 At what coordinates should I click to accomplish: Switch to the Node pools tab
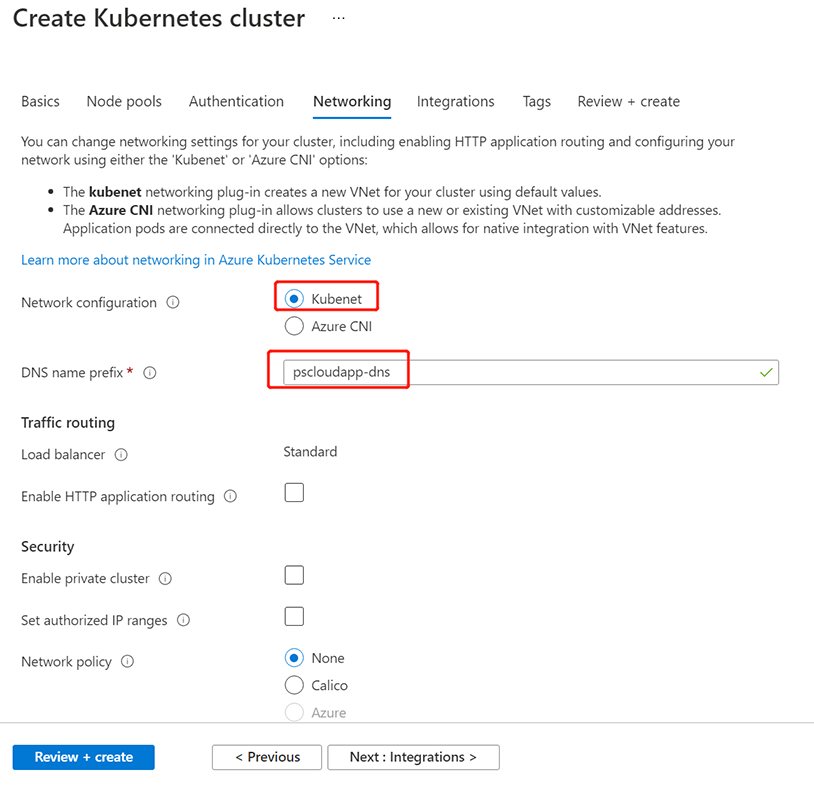click(x=124, y=101)
